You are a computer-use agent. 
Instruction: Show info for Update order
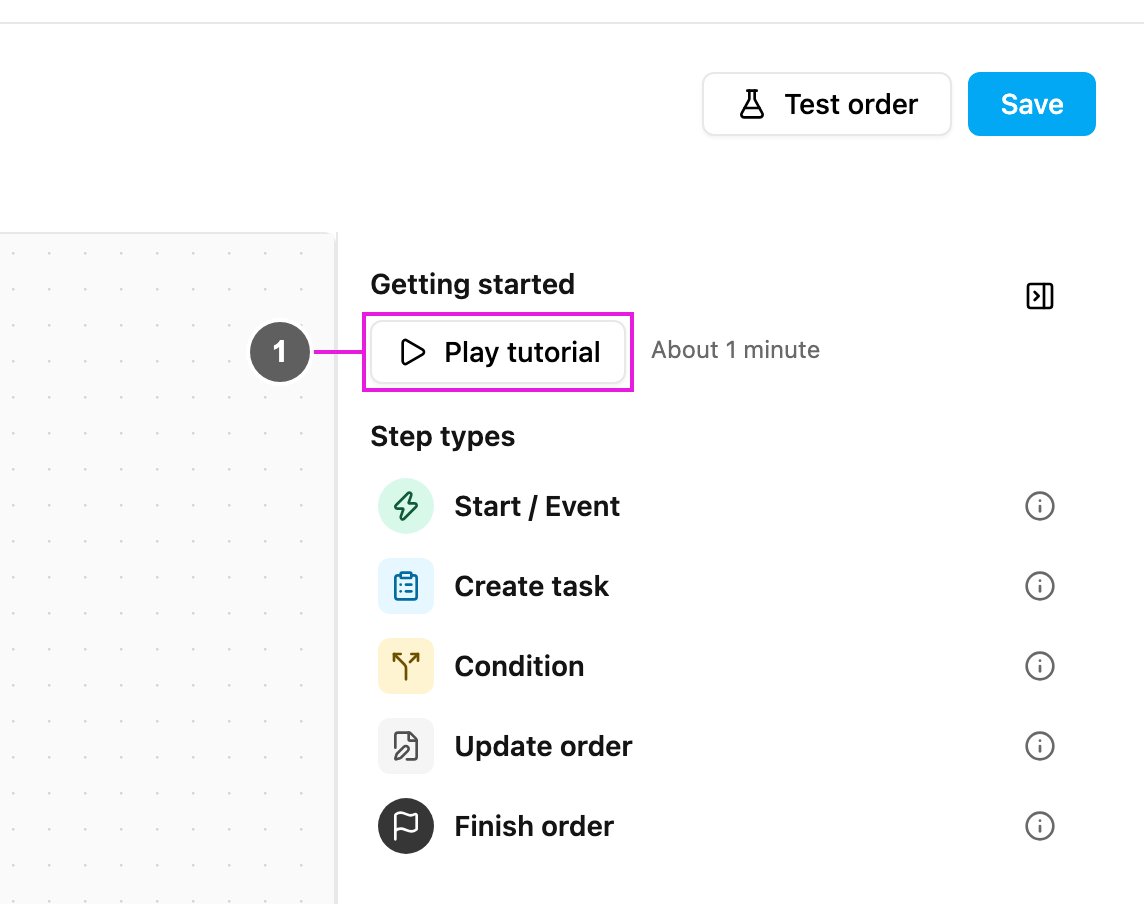coord(1040,746)
